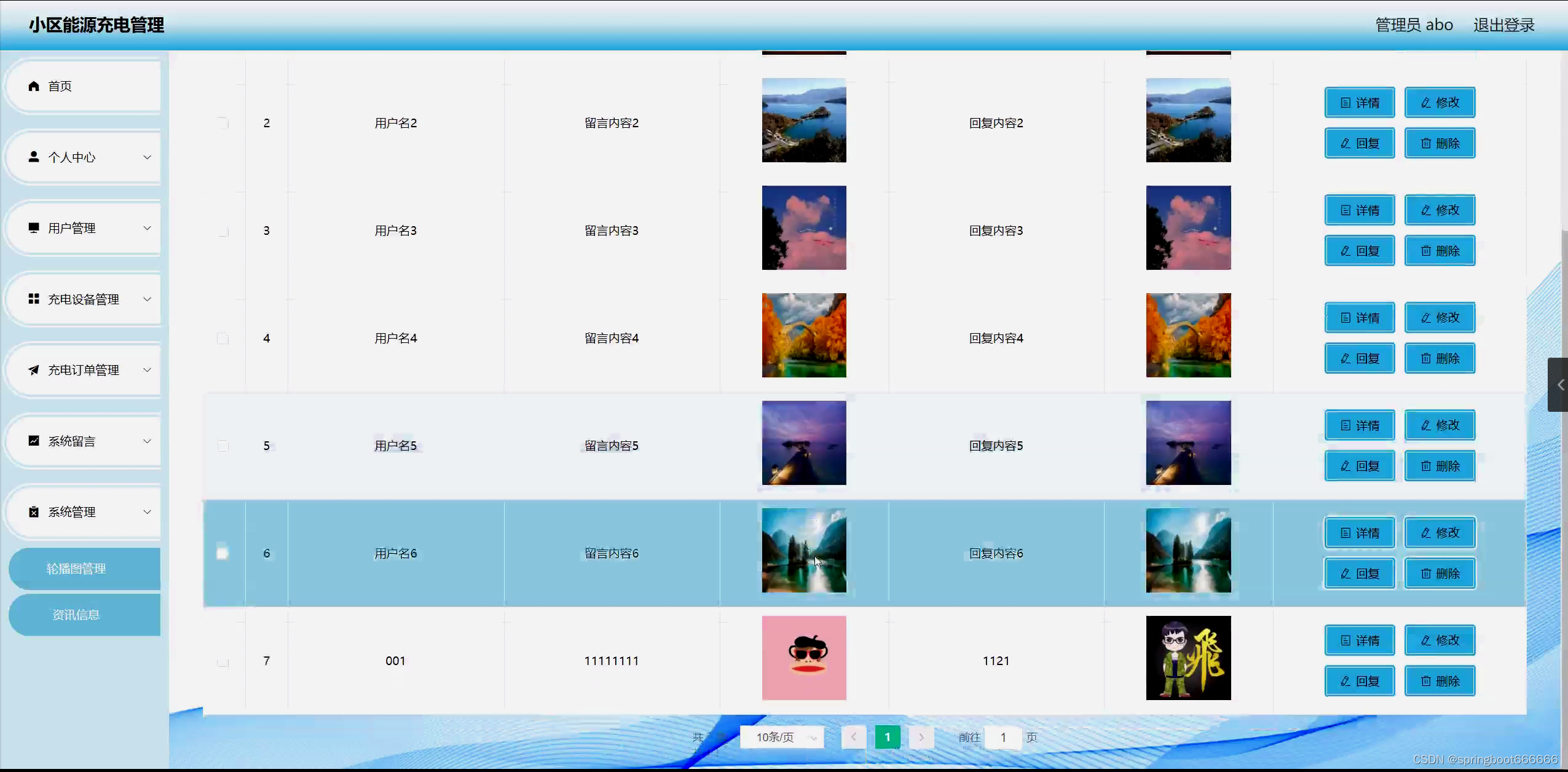Image resolution: width=1568 pixels, height=772 pixels.
Task: Check the box for row 7 user 001
Action: coord(223,661)
